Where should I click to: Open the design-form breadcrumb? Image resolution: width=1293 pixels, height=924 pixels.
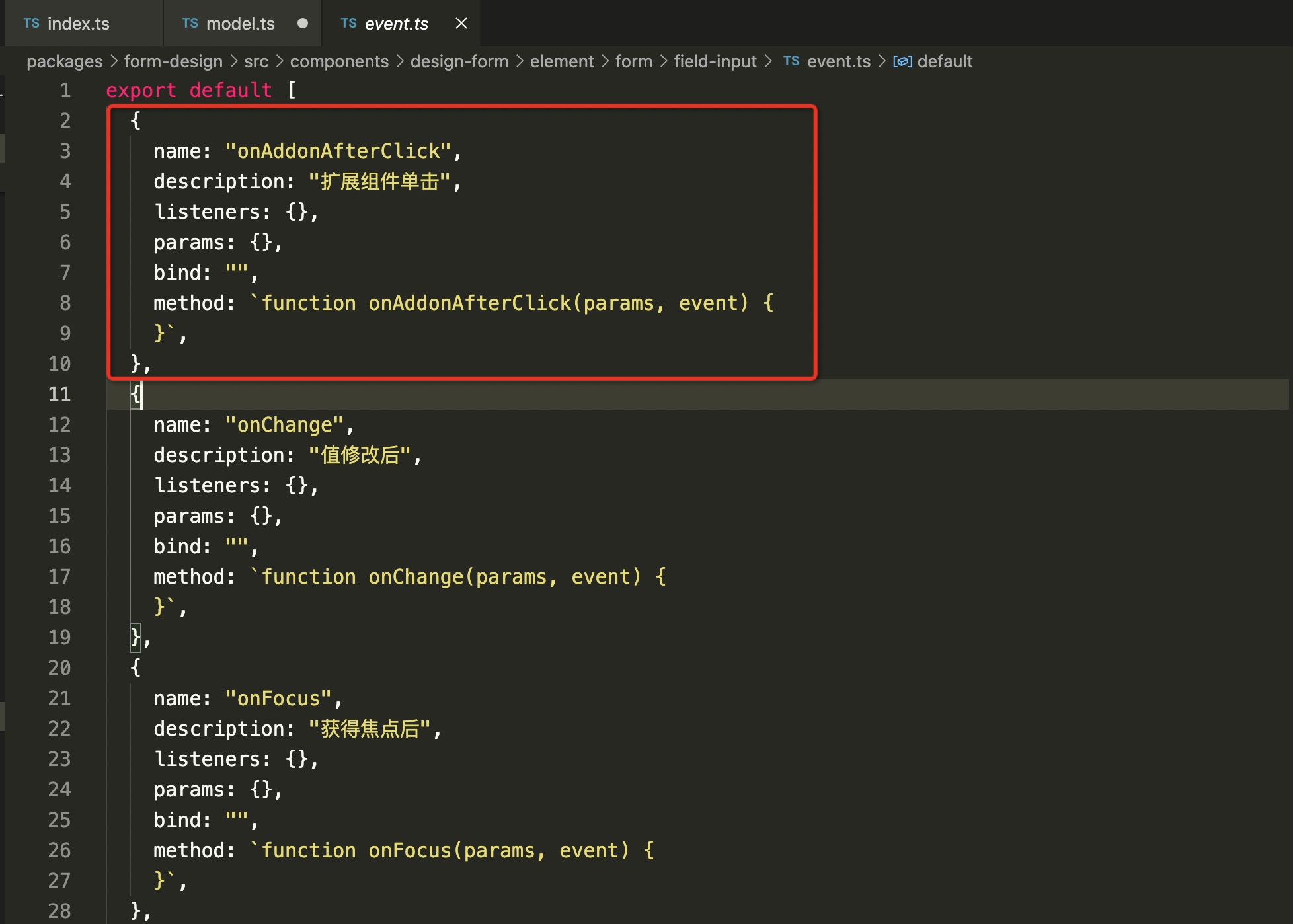(459, 61)
